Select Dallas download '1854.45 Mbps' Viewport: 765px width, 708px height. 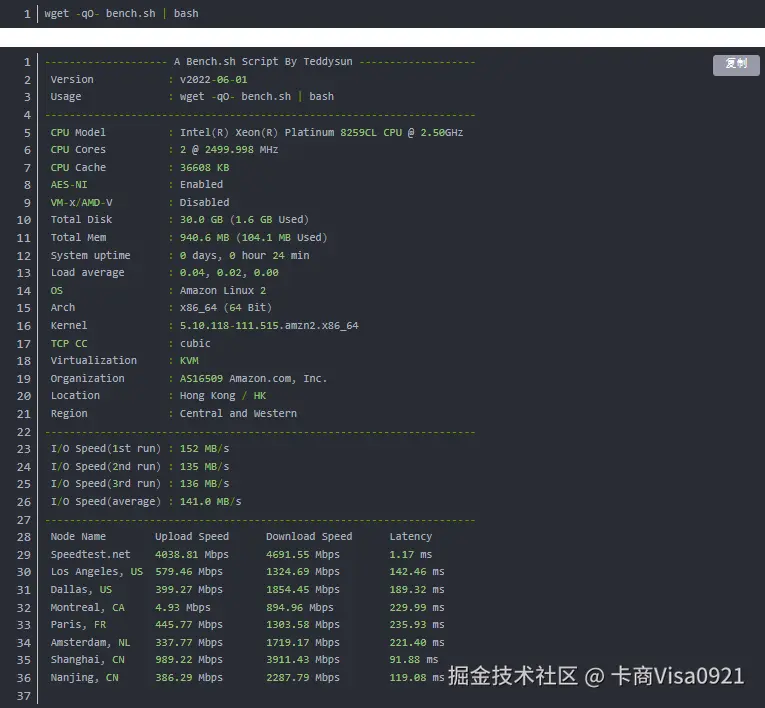click(x=303, y=590)
